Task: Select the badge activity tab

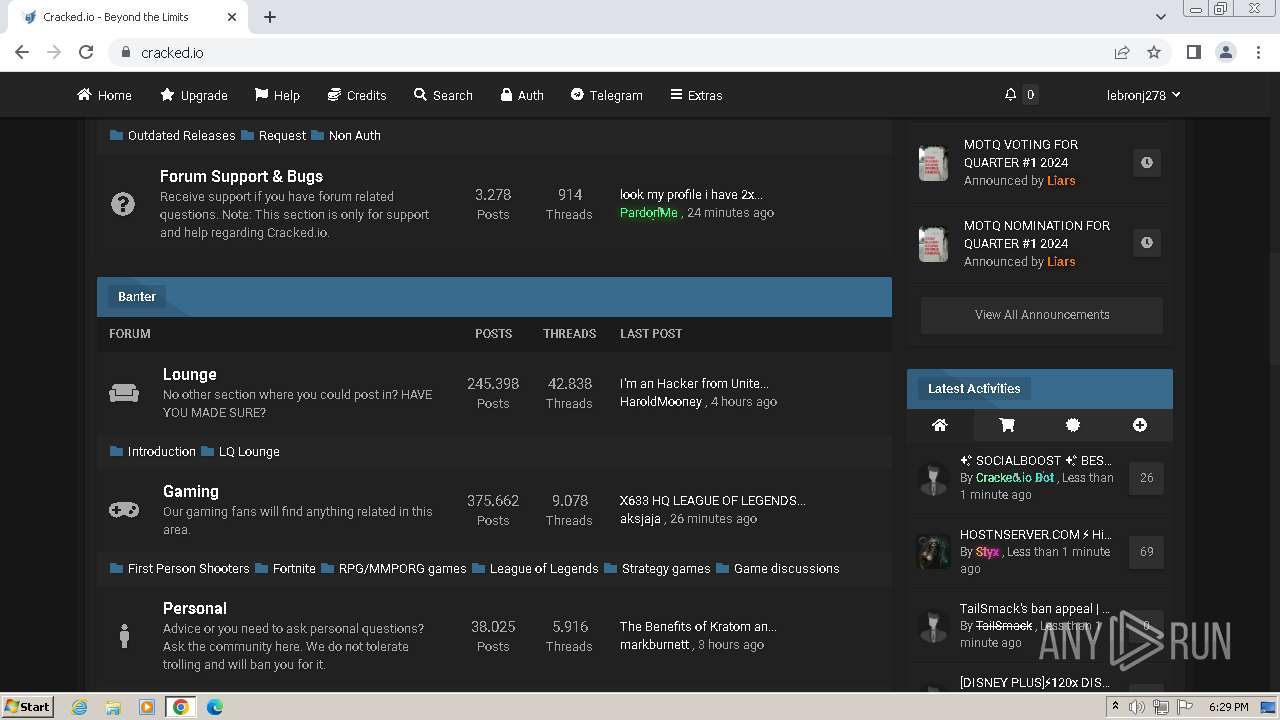Action: (1073, 425)
